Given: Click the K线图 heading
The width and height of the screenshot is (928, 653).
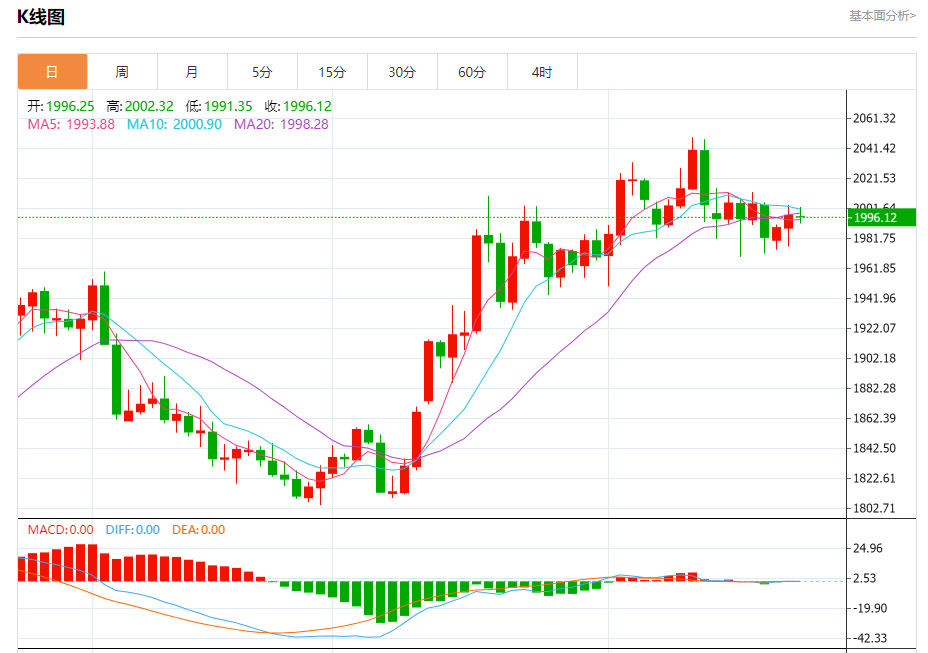Looking at the screenshot, I should (x=41, y=17).
